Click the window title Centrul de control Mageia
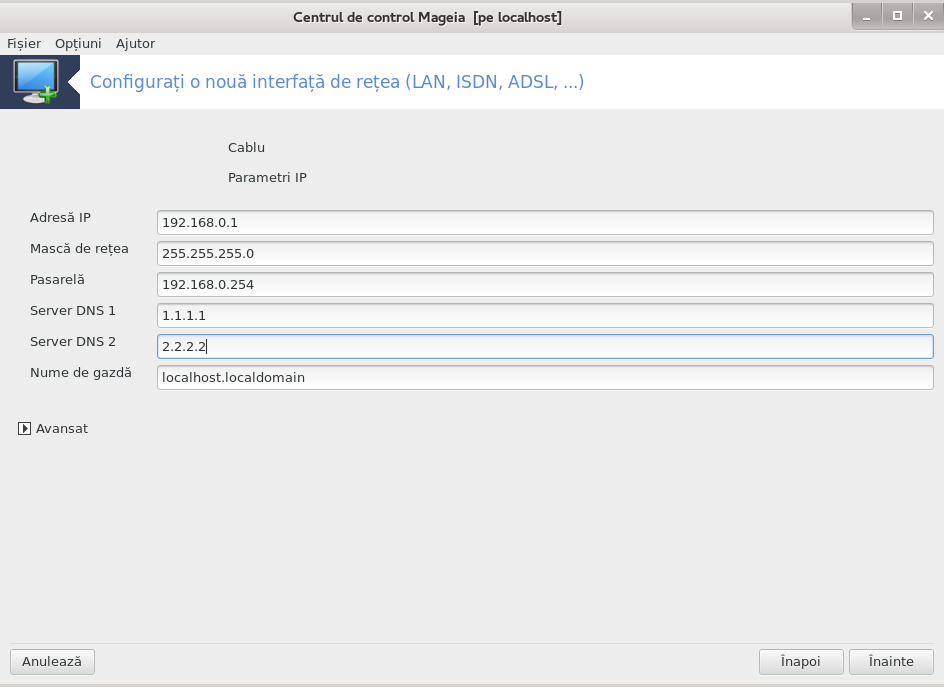 coord(427,17)
